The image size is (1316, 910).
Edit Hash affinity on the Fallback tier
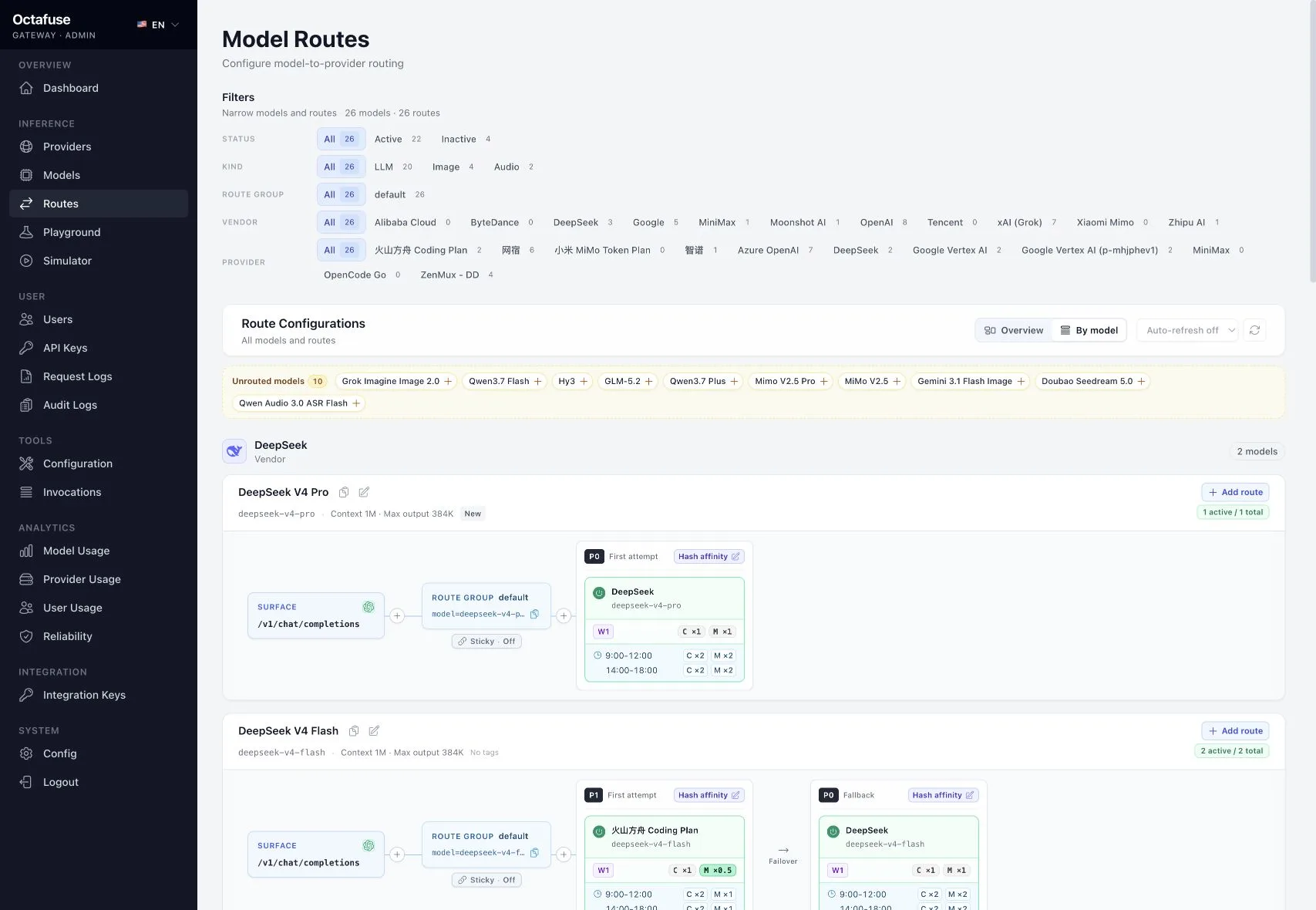(943, 795)
